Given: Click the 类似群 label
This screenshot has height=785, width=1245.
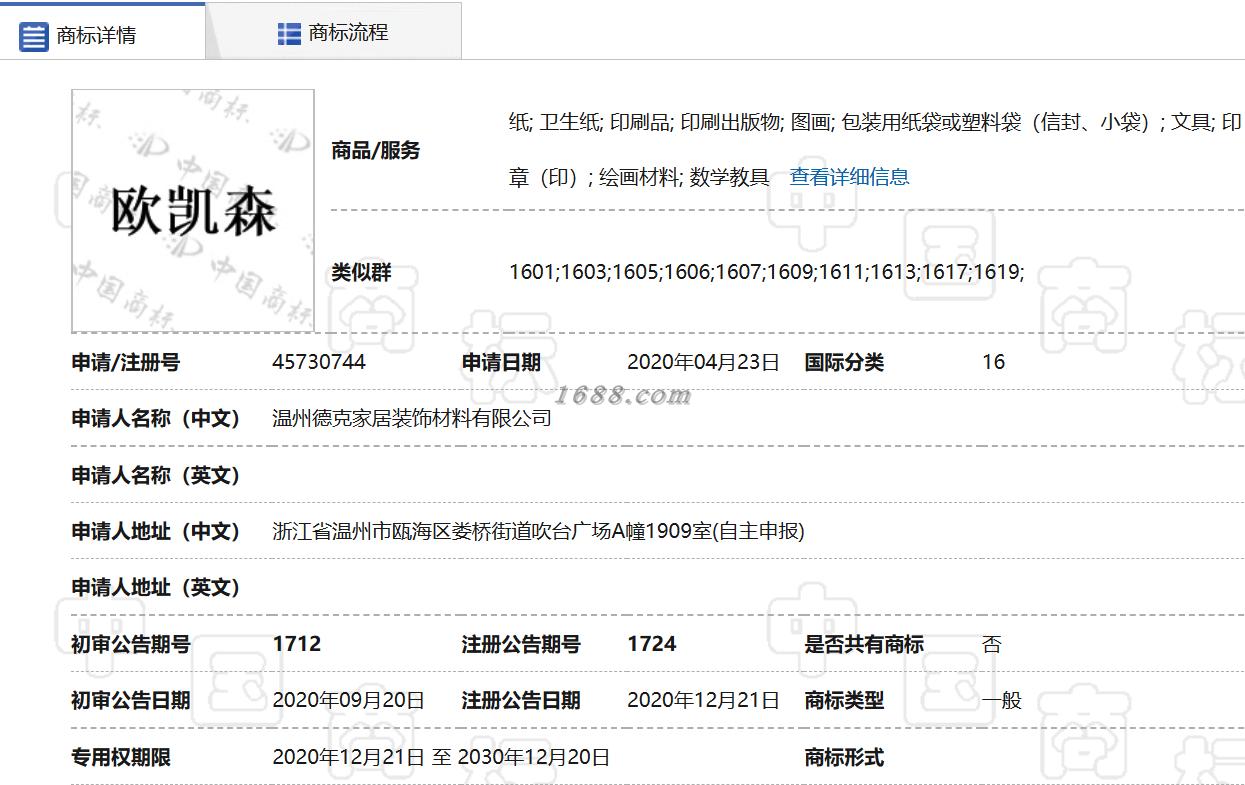Looking at the screenshot, I should click(361, 272).
